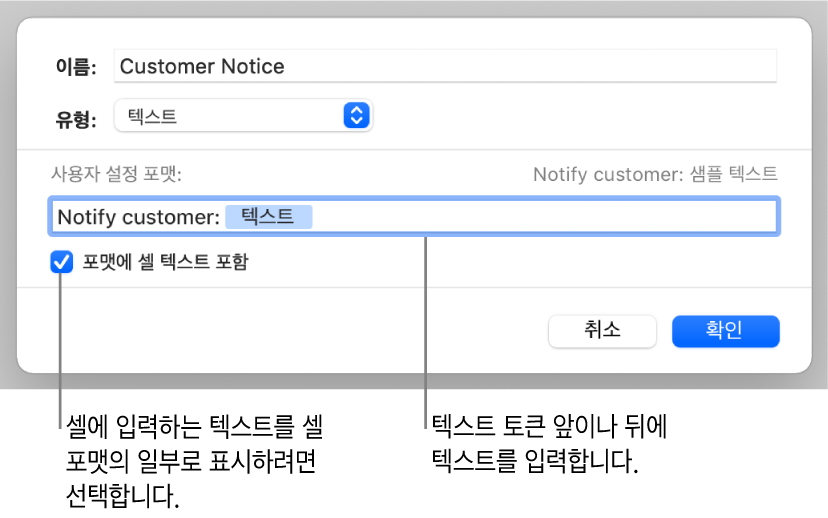Click the blue stepper arrows of 유형 popup
Image resolution: width=828 pixels, height=518 pixels.
(356, 115)
